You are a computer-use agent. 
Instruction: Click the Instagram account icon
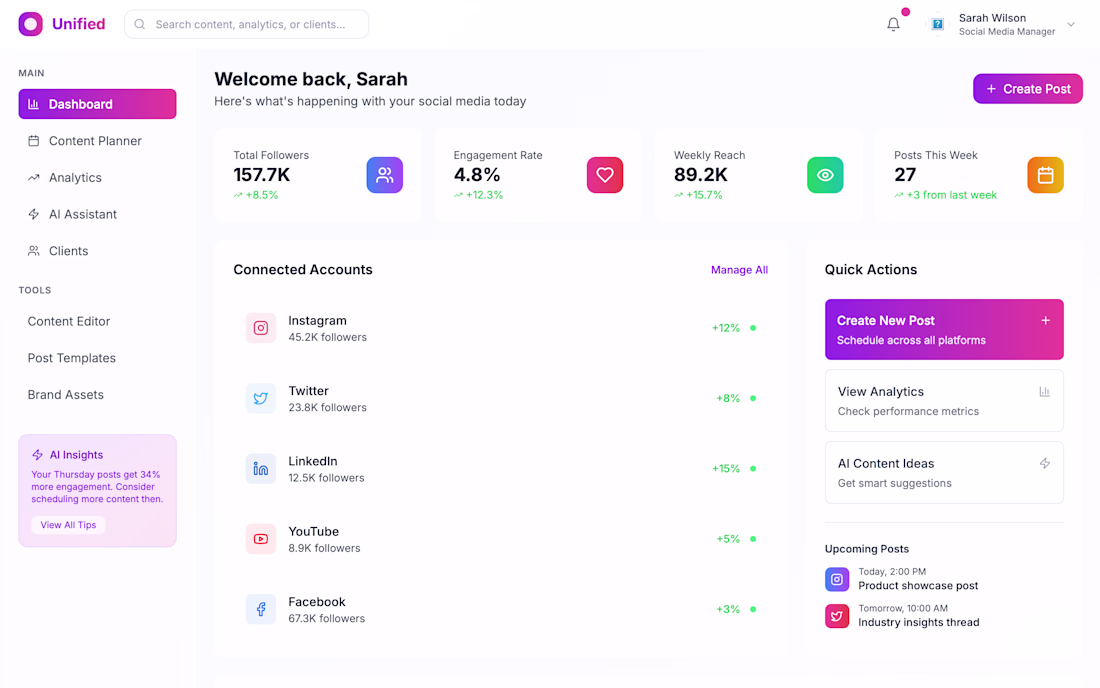click(x=260, y=328)
